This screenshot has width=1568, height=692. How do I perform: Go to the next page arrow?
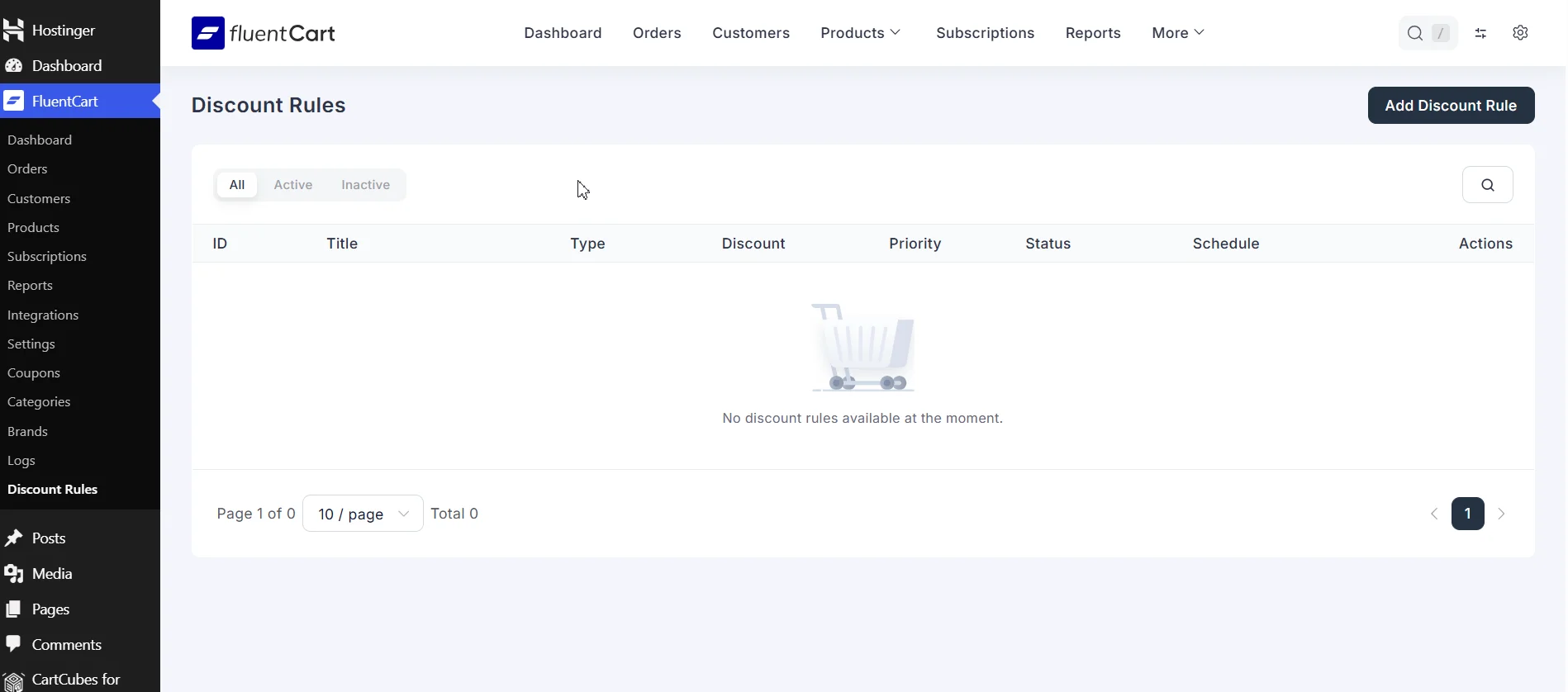click(x=1501, y=514)
